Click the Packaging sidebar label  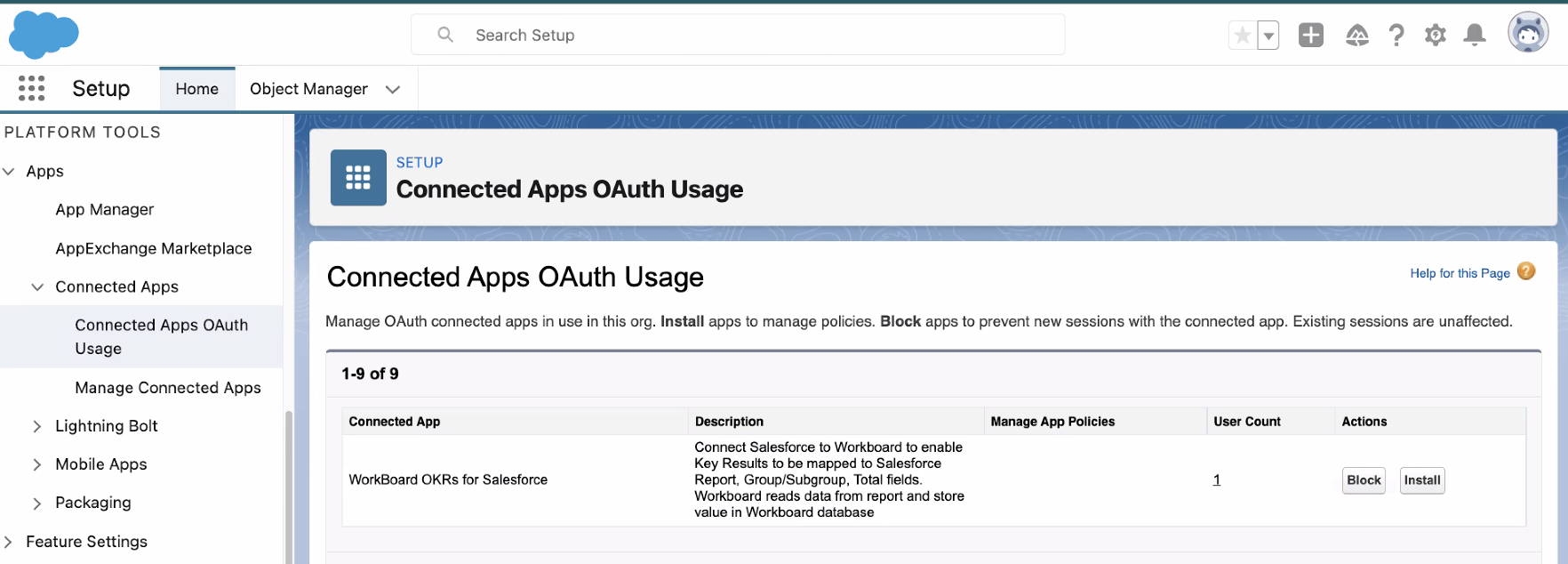[93, 503]
